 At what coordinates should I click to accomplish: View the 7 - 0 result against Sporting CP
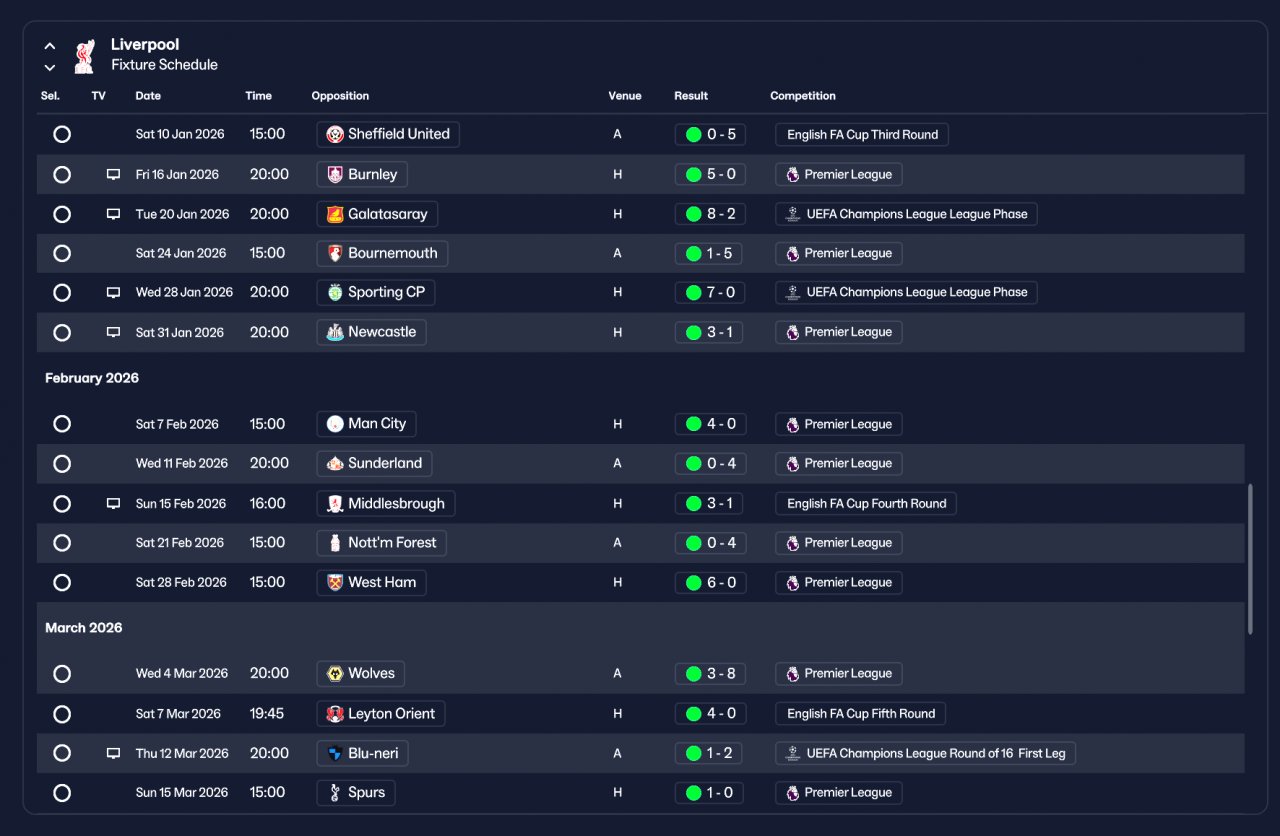tap(710, 293)
